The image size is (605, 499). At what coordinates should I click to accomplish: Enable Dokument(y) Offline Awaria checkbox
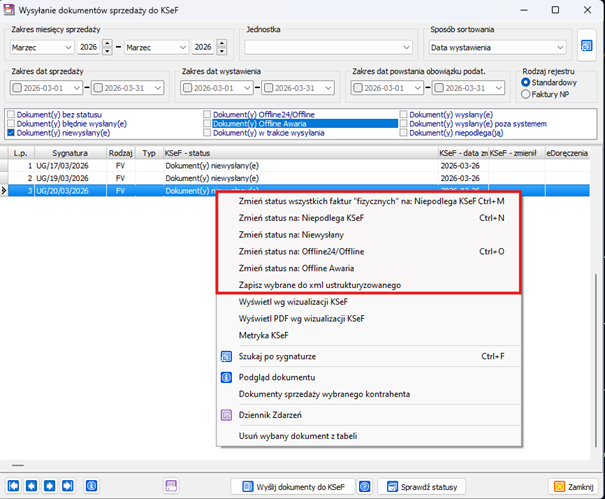[x=208, y=124]
